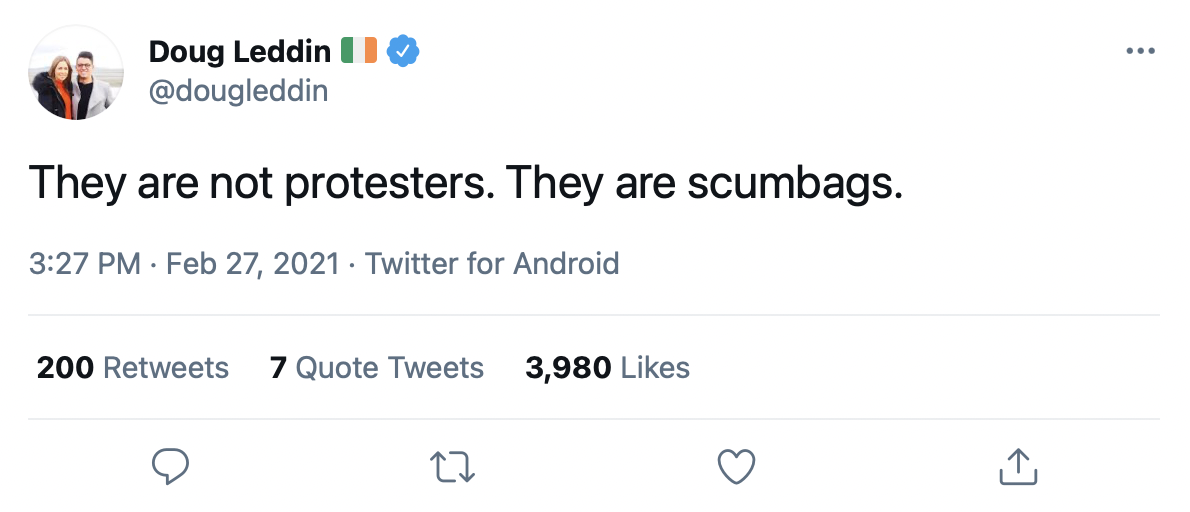Open the more options ellipsis menu
This screenshot has height=512, width=1190.
coord(1140,51)
